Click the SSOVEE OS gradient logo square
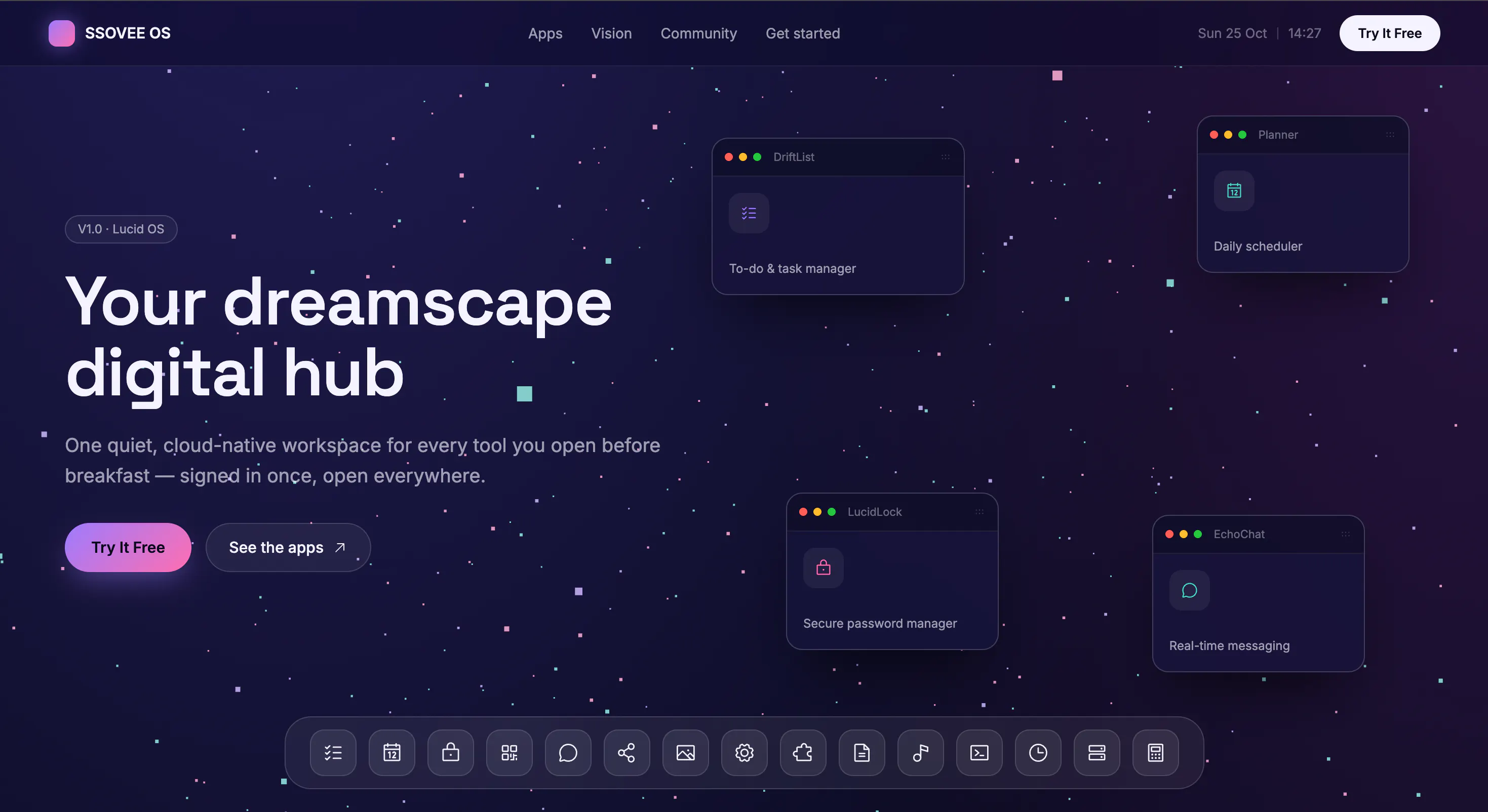The height and width of the screenshot is (812, 1488). [x=62, y=33]
